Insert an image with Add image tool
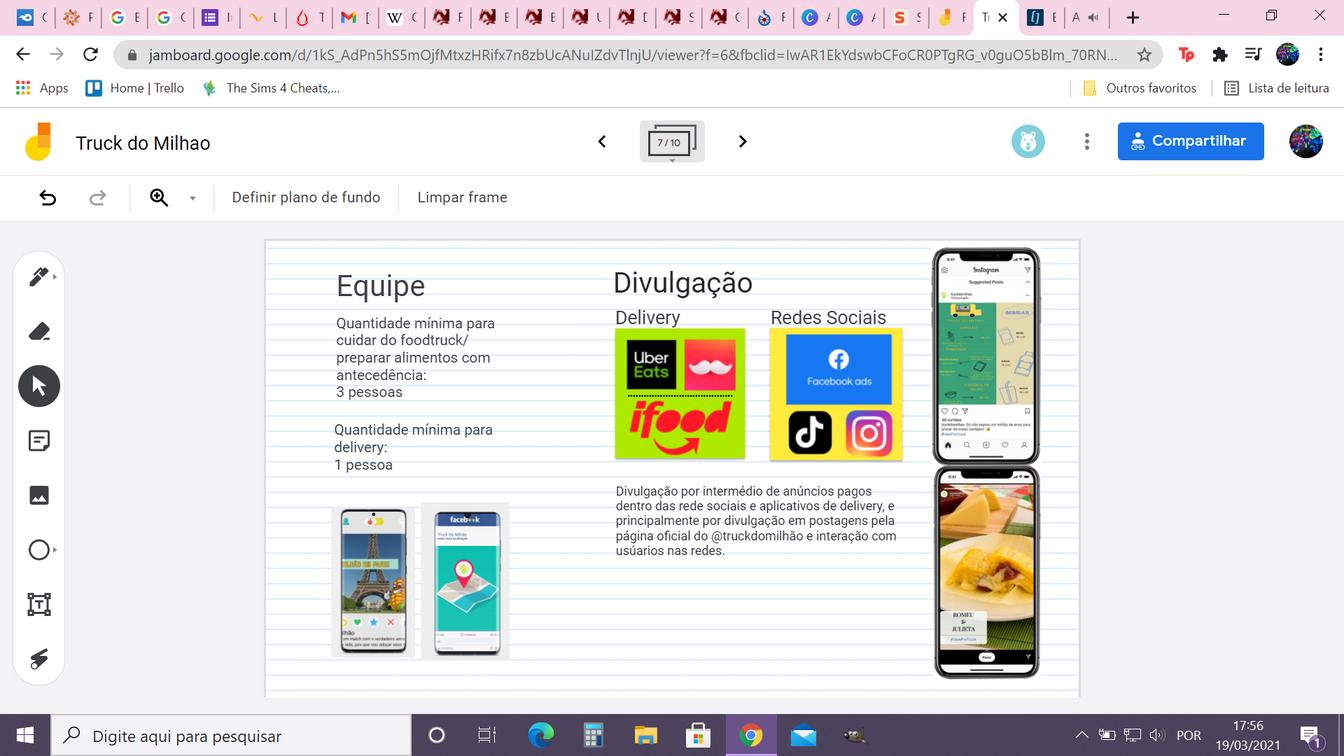Screen dimensions: 1344x756 [x=39, y=495]
